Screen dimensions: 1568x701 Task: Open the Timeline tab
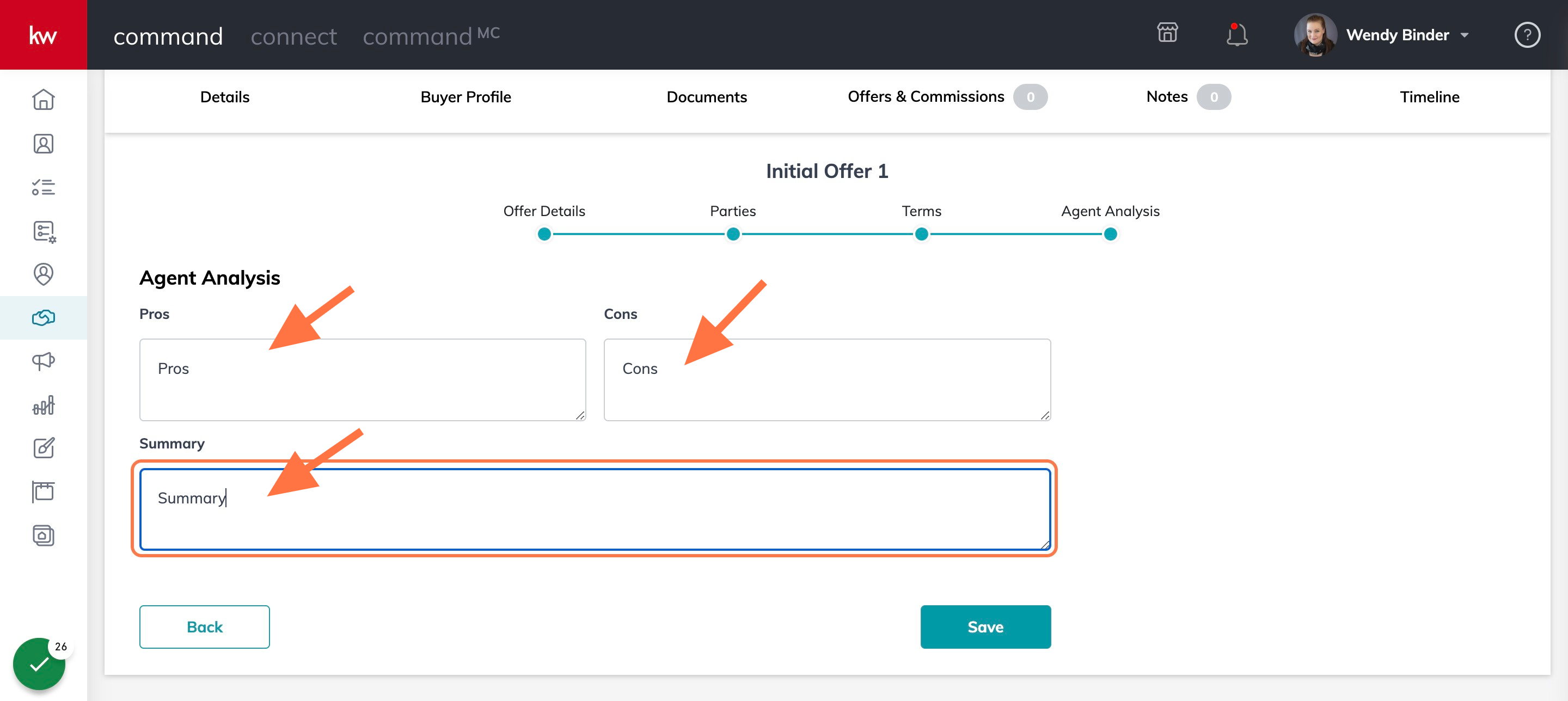coord(1429,97)
